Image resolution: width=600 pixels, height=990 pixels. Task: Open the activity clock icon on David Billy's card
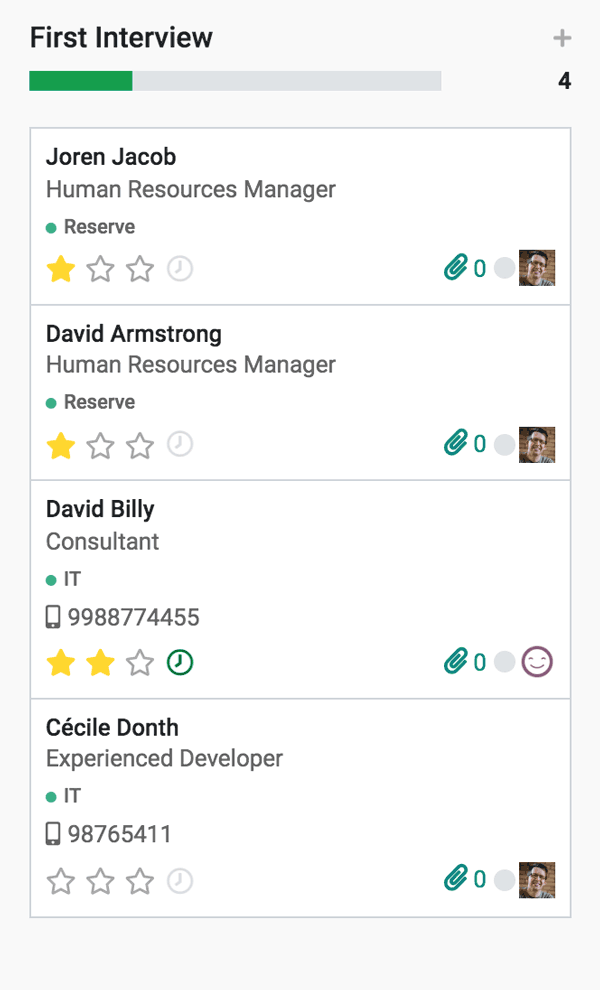[180, 661]
